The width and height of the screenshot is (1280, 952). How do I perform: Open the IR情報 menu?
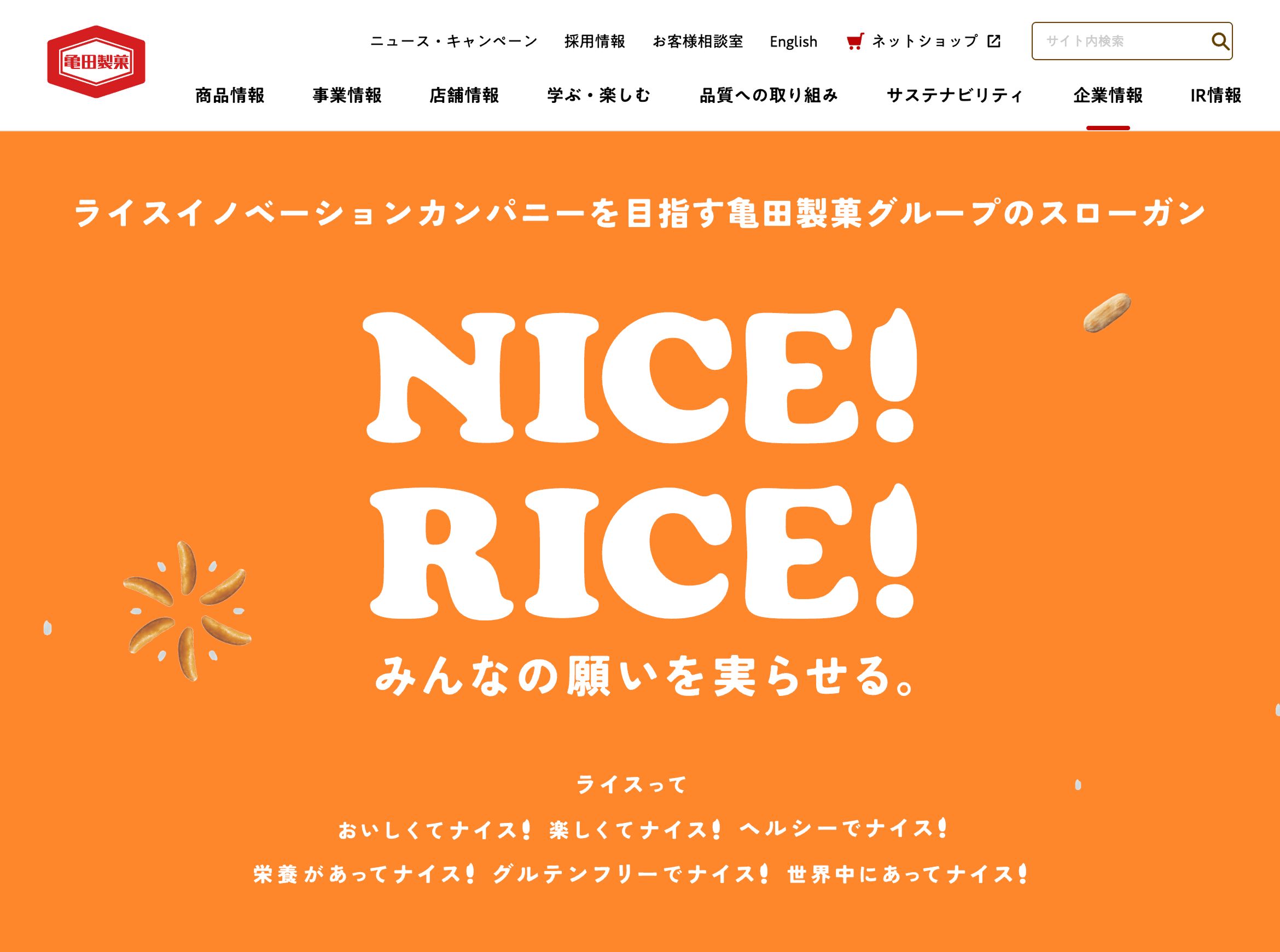(1216, 95)
